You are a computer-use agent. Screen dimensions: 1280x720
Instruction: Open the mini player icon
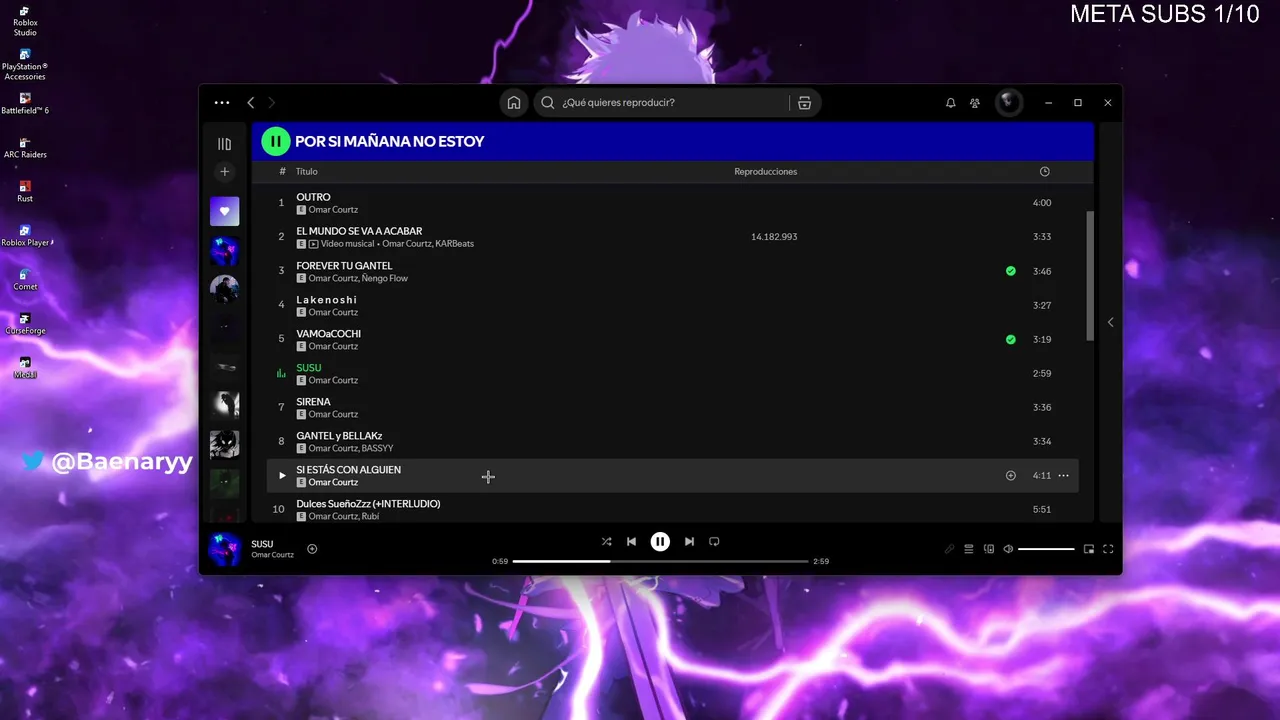pyautogui.click(x=1089, y=549)
